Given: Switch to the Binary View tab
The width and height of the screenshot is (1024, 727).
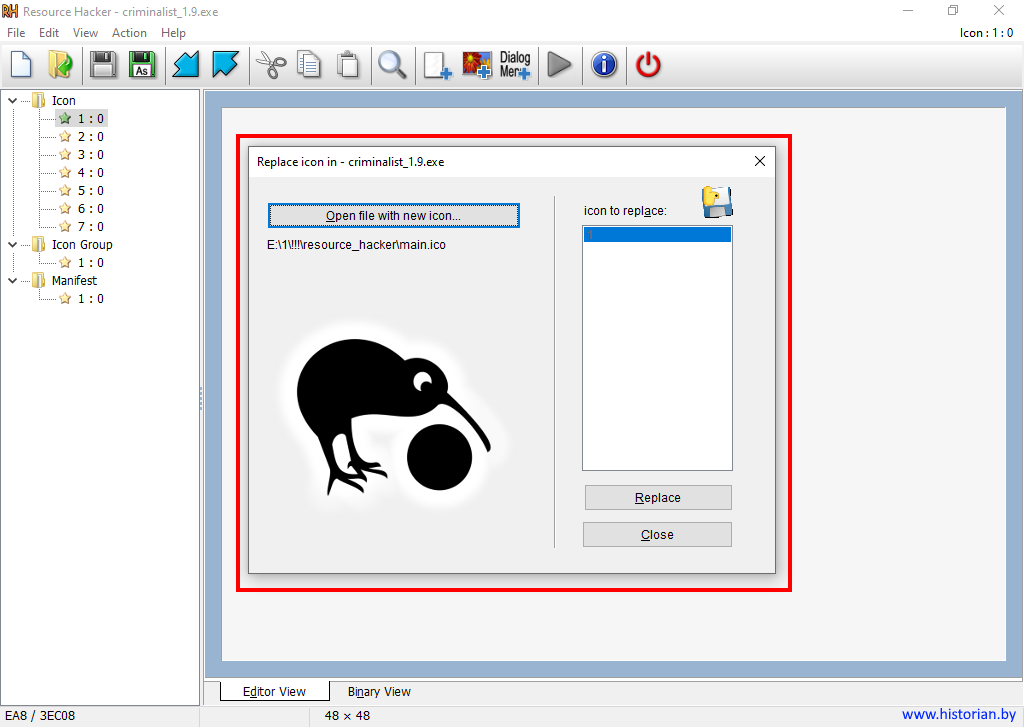Looking at the screenshot, I should [x=379, y=691].
